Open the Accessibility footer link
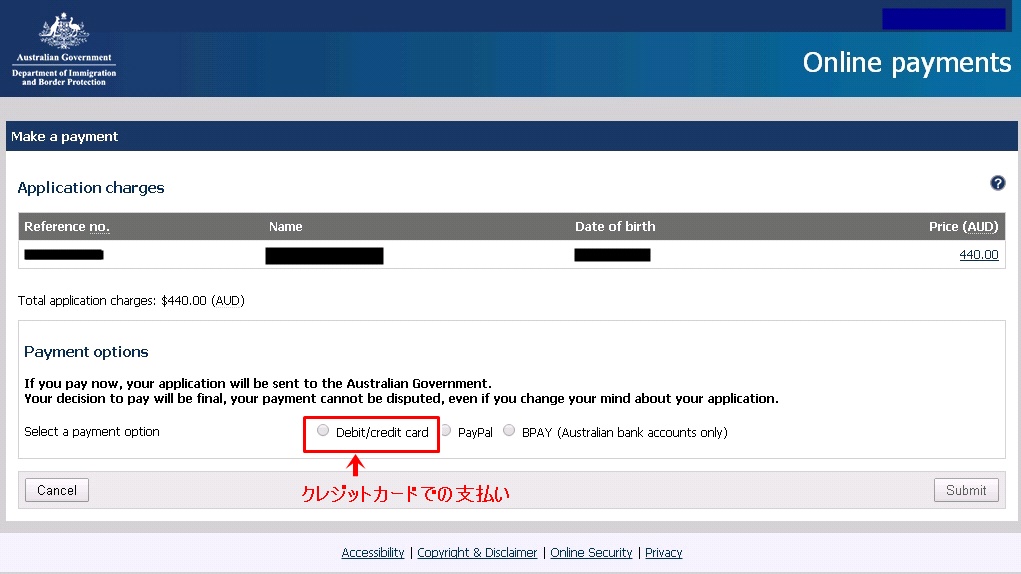The width and height of the screenshot is (1021, 574). click(x=372, y=553)
